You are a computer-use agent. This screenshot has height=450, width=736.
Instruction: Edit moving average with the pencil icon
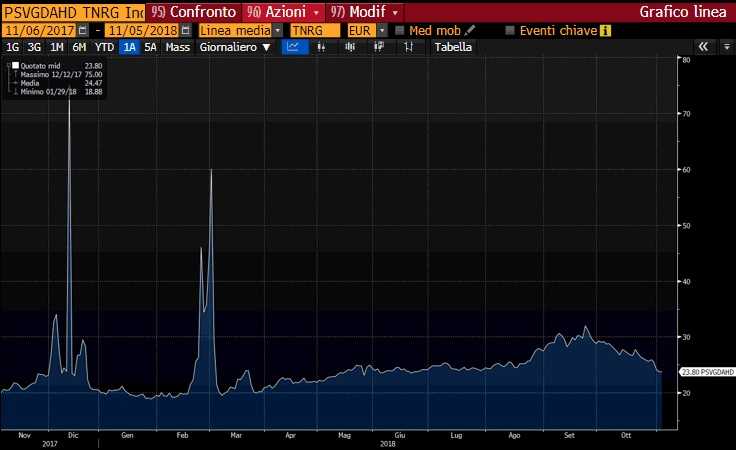pos(469,31)
